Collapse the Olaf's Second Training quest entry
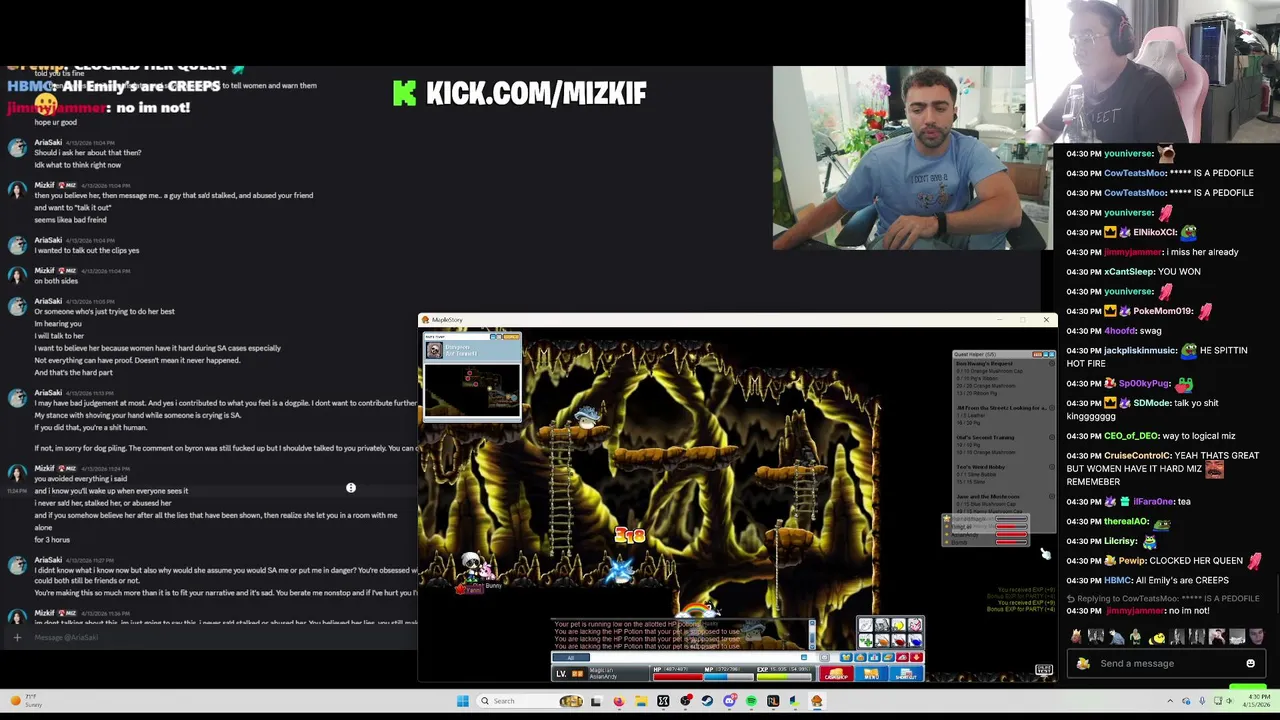The height and width of the screenshot is (720, 1280). tap(1052, 437)
